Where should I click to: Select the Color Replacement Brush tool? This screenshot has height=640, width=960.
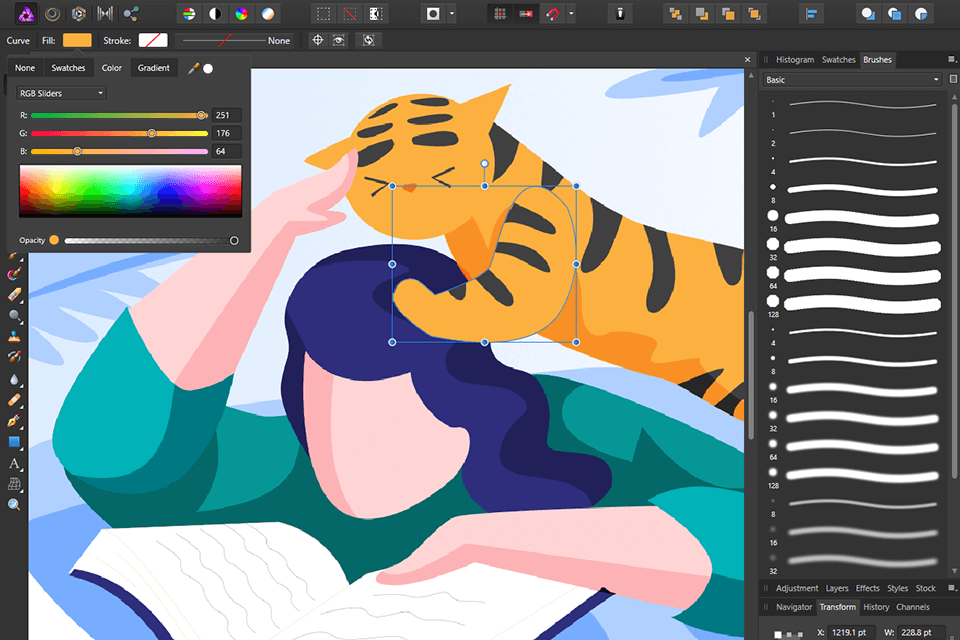point(13,274)
